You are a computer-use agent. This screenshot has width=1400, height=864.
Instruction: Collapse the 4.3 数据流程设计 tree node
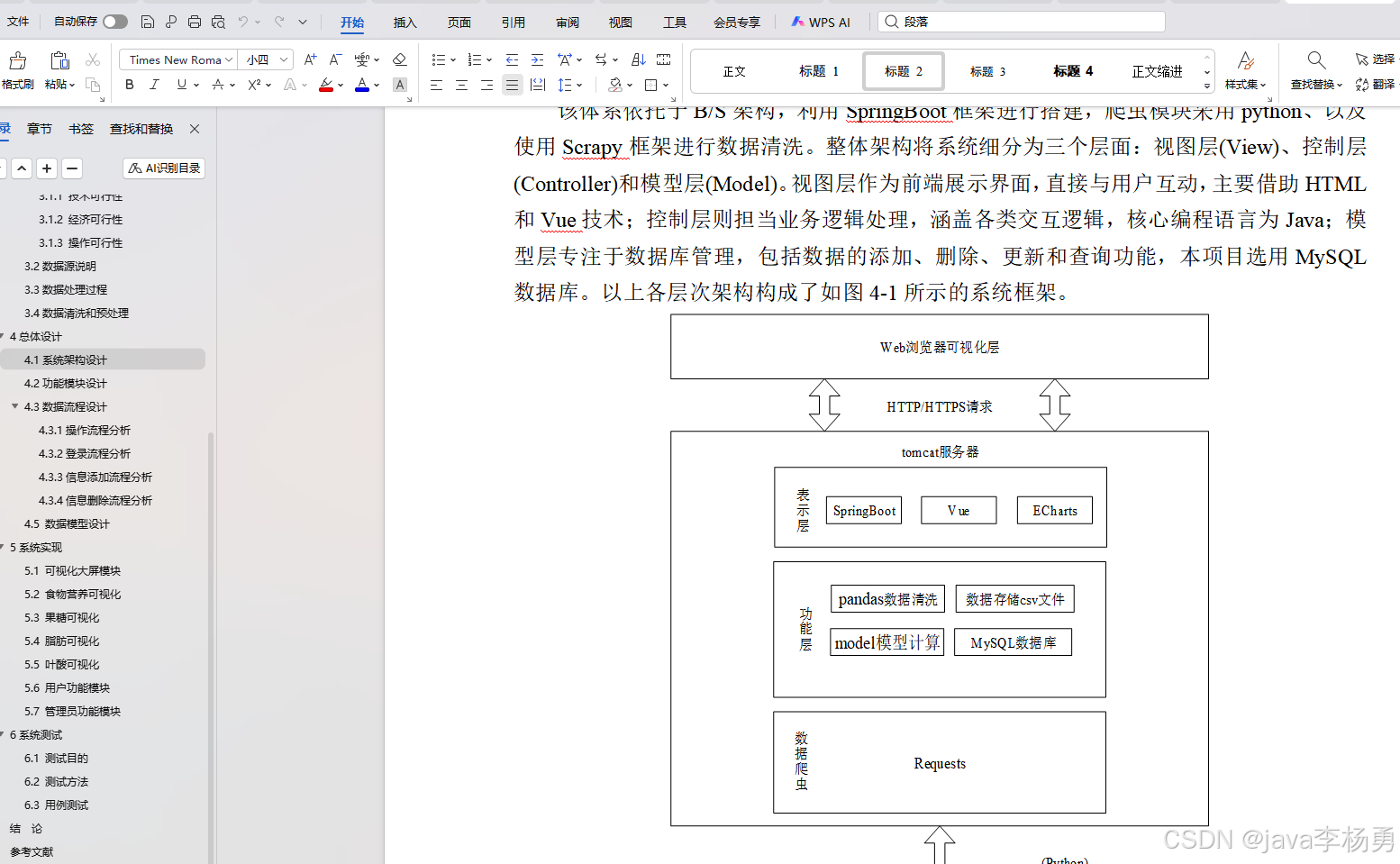point(14,406)
